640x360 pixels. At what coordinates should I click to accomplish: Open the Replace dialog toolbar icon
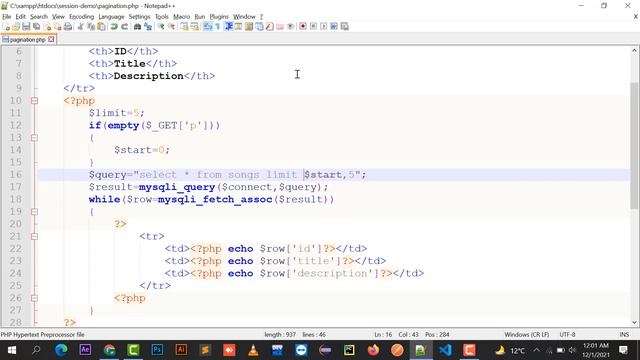(x=148, y=27)
